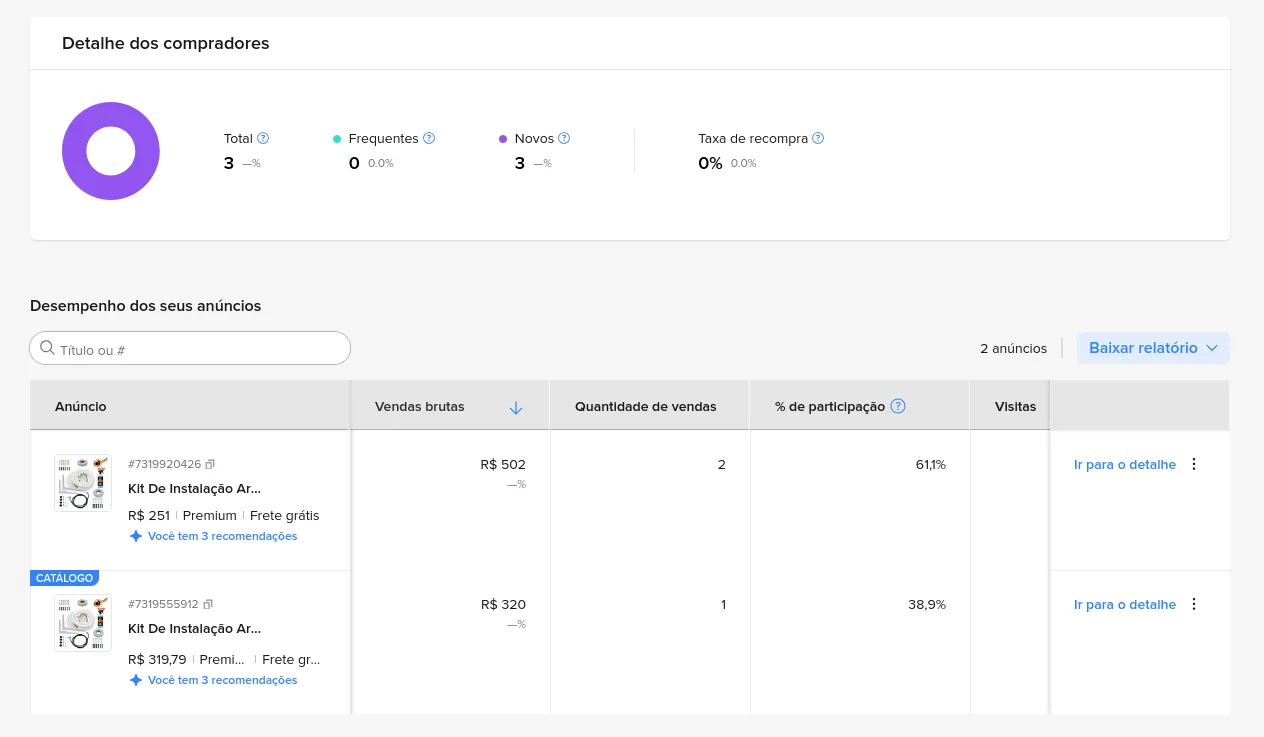
Task: Click the Anúncio column header
Action: pyautogui.click(x=81, y=406)
